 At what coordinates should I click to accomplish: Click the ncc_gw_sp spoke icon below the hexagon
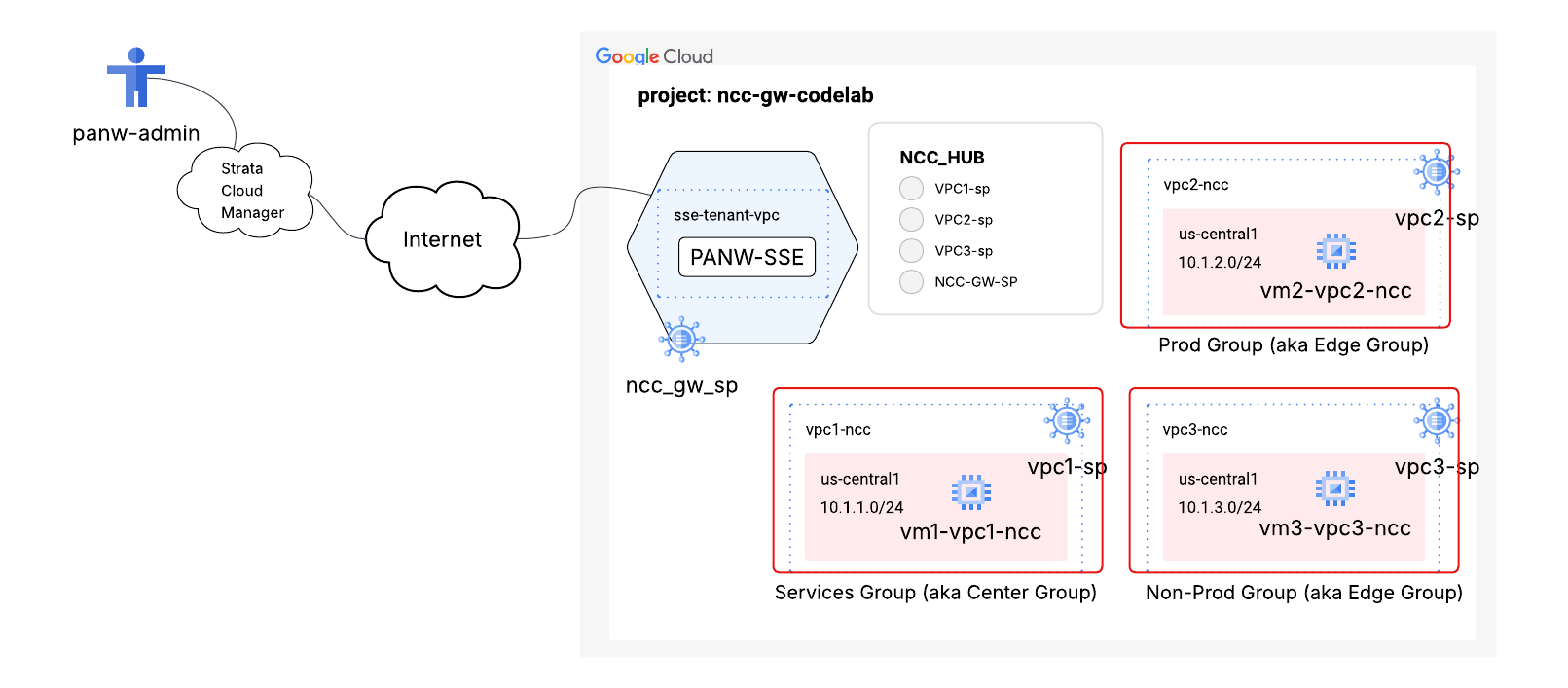[x=681, y=340]
